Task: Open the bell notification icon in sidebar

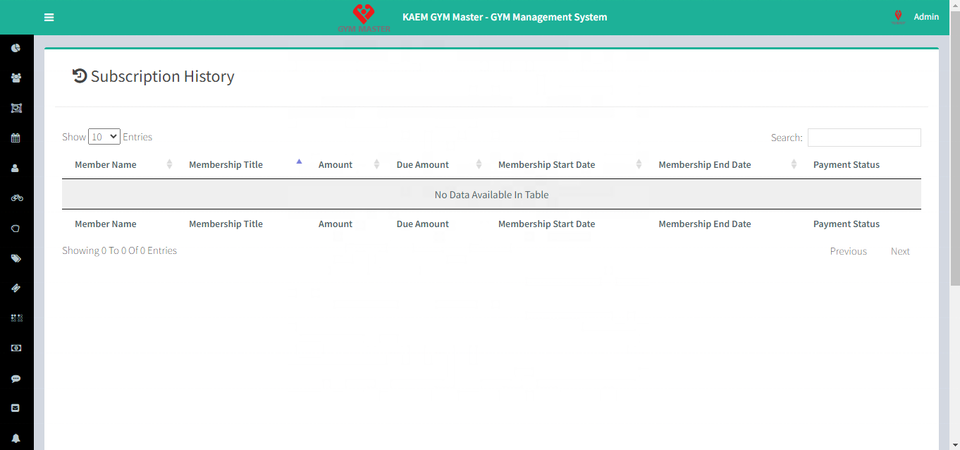Action: pos(16,439)
